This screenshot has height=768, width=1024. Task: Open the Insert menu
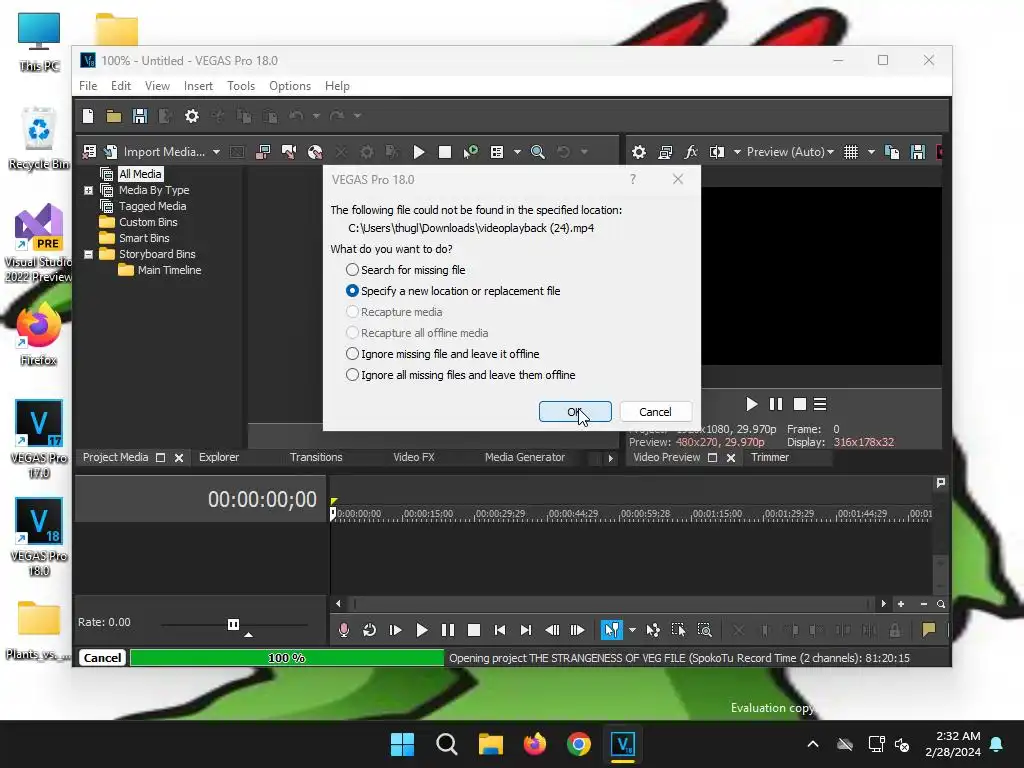pyautogui.click(x=198, y=86)
